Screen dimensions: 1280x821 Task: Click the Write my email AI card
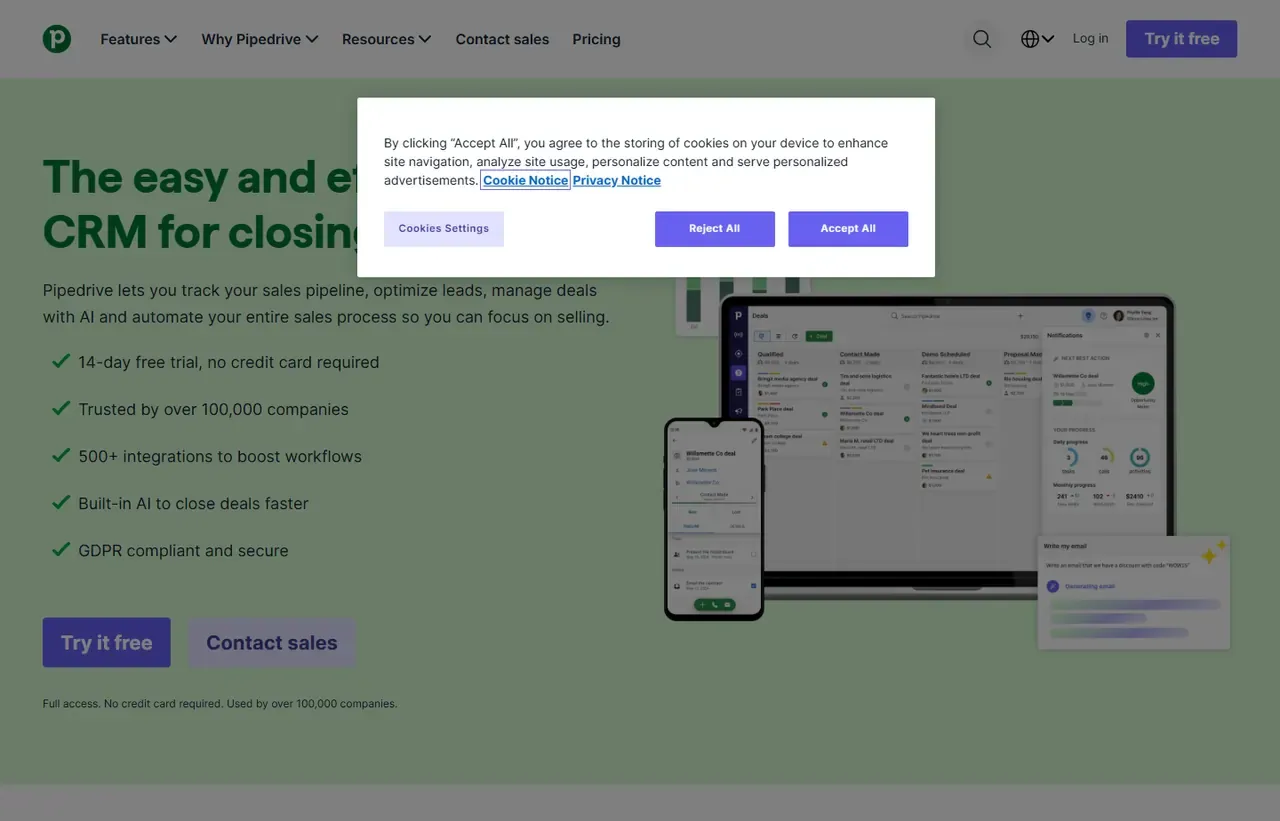pyautogui.click(x=1134, y=592)
